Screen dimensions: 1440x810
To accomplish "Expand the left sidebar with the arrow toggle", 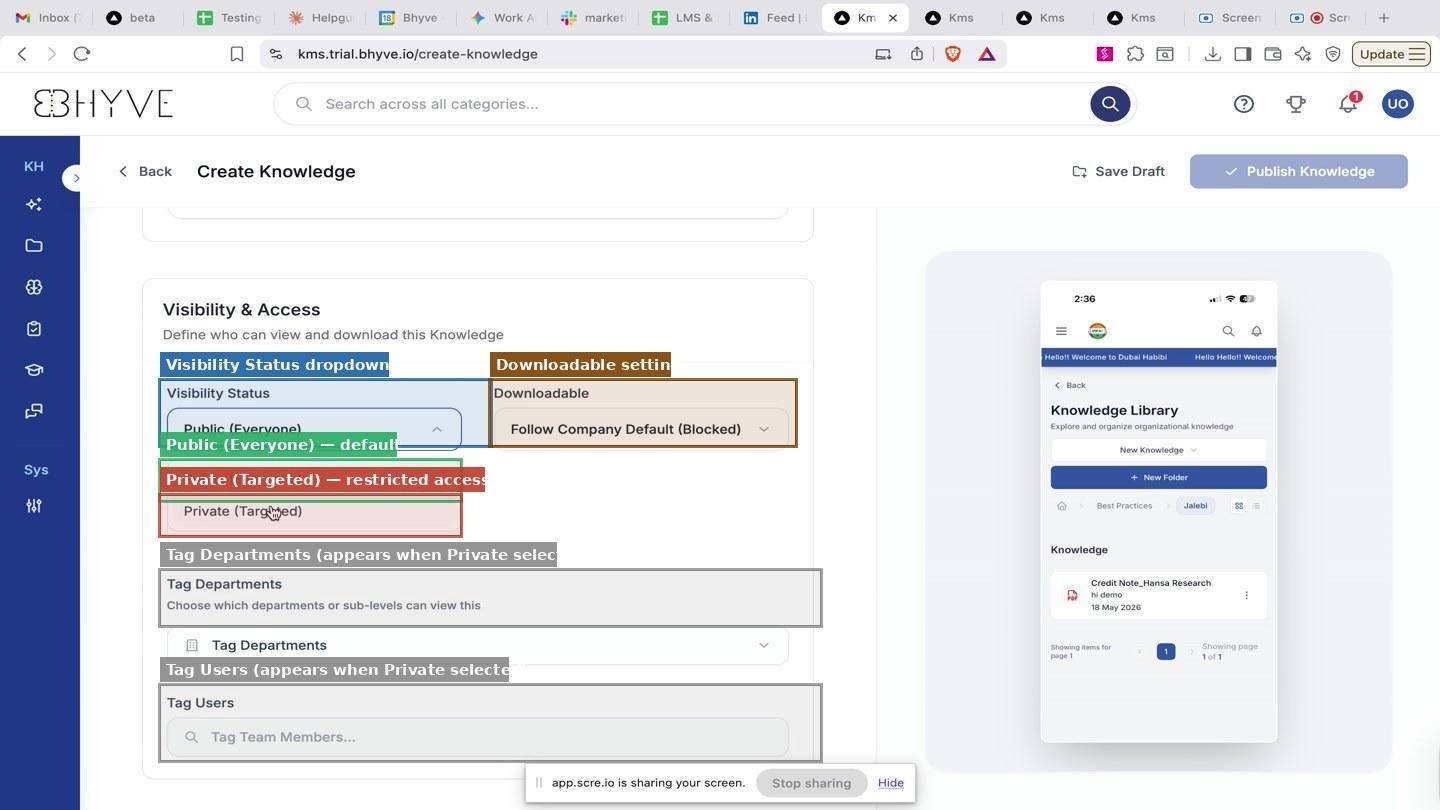I will (75, 178).
